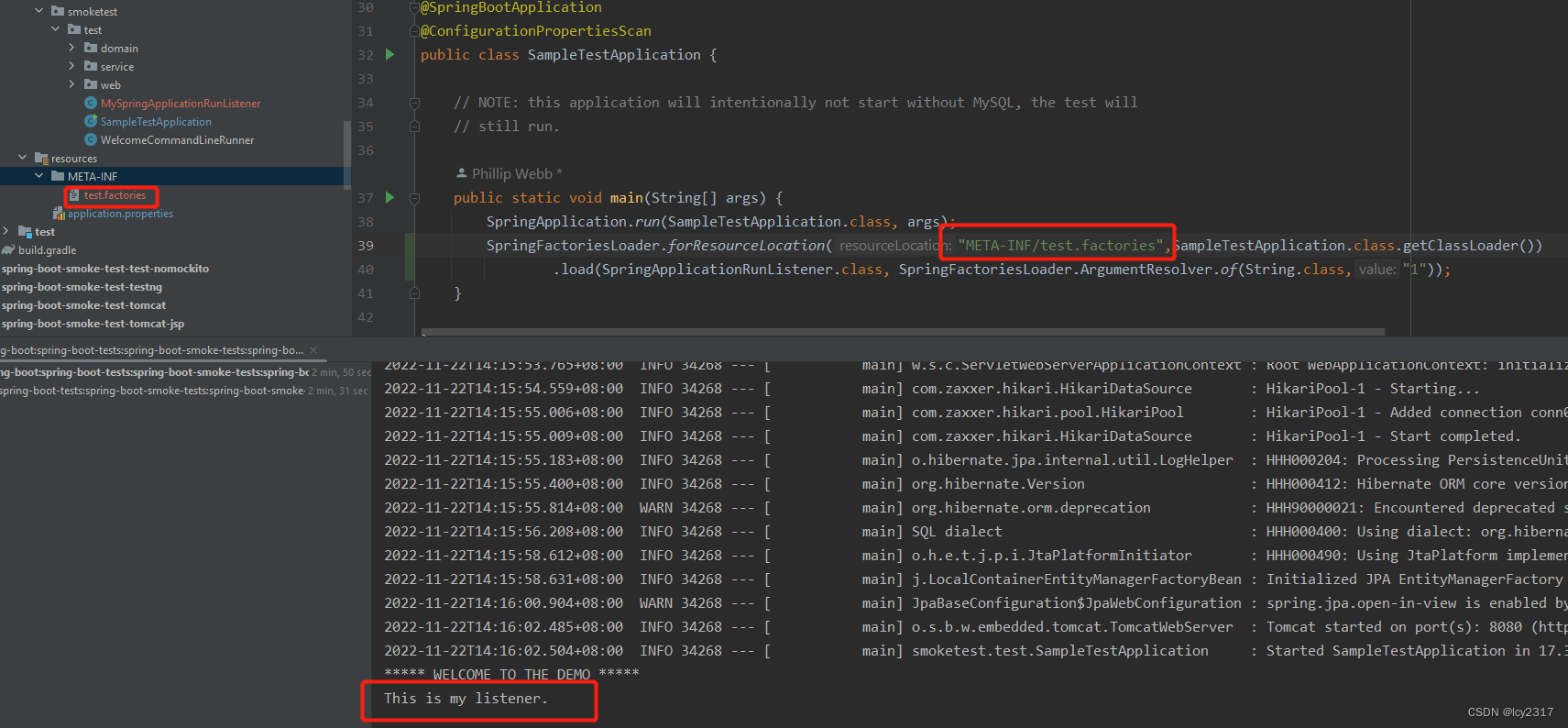The width and height of the screenshot is (1568, 728).
Task: Close the Gradle run tab
Action: tap(313, 350)
